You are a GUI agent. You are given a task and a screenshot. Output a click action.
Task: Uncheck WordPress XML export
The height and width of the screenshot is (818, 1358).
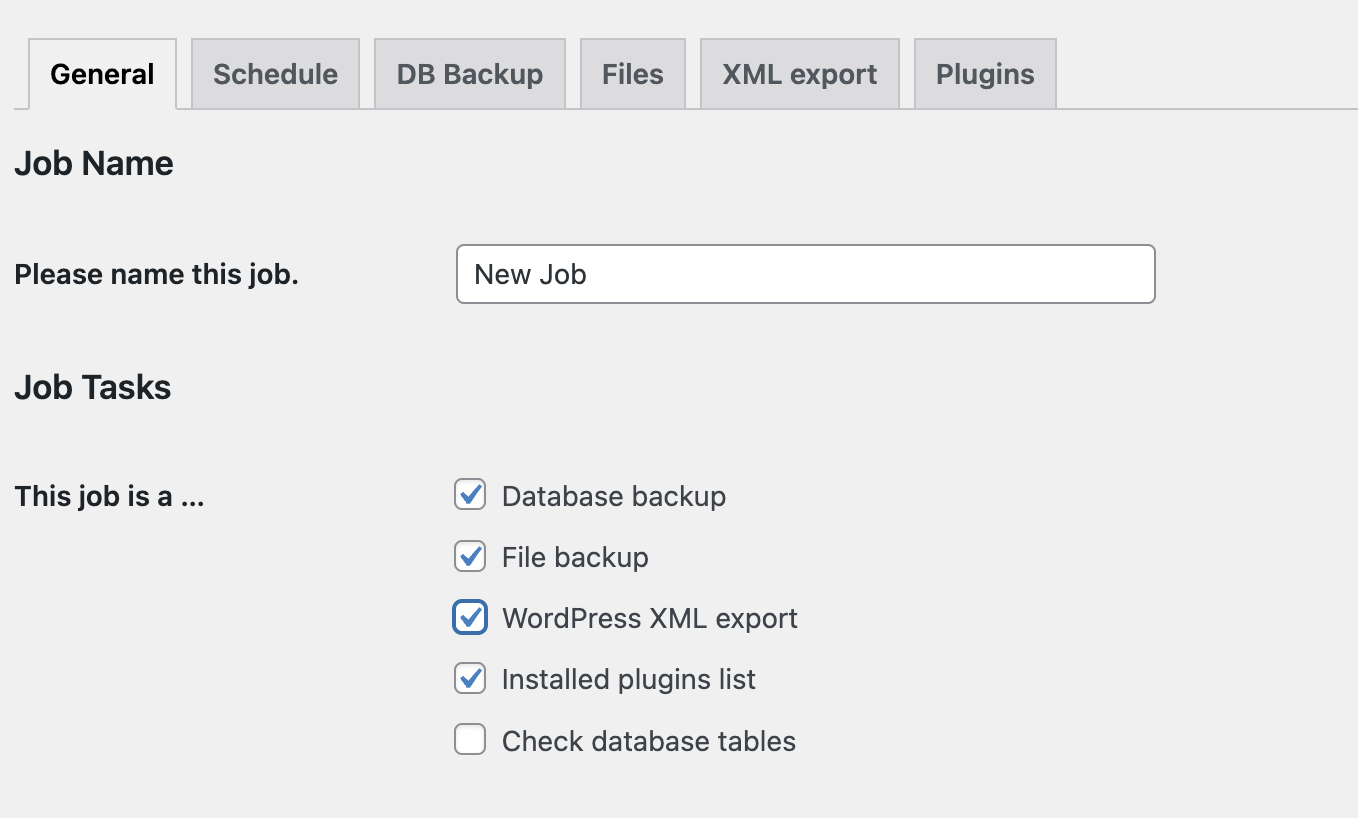[470, 617]
